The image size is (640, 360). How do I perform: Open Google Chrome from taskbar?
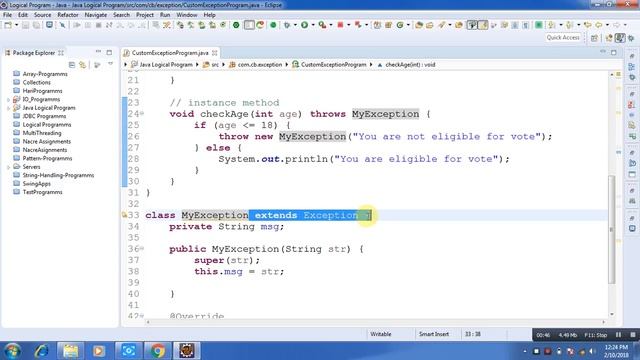tap(158, 351)
